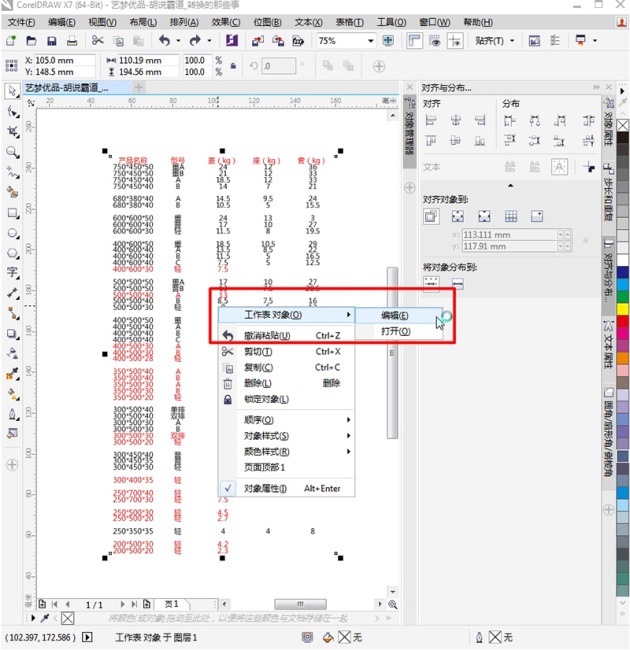630x650 pixels.
Task: Select the Text tool (字)
Action: [12, 273]
